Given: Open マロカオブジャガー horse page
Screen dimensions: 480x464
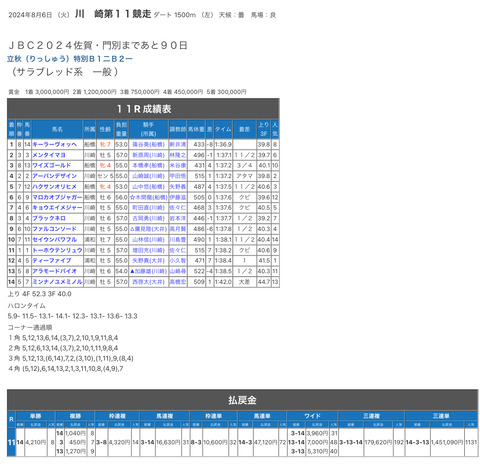Looking at the screenshot, I should click(x=57, y=197).
